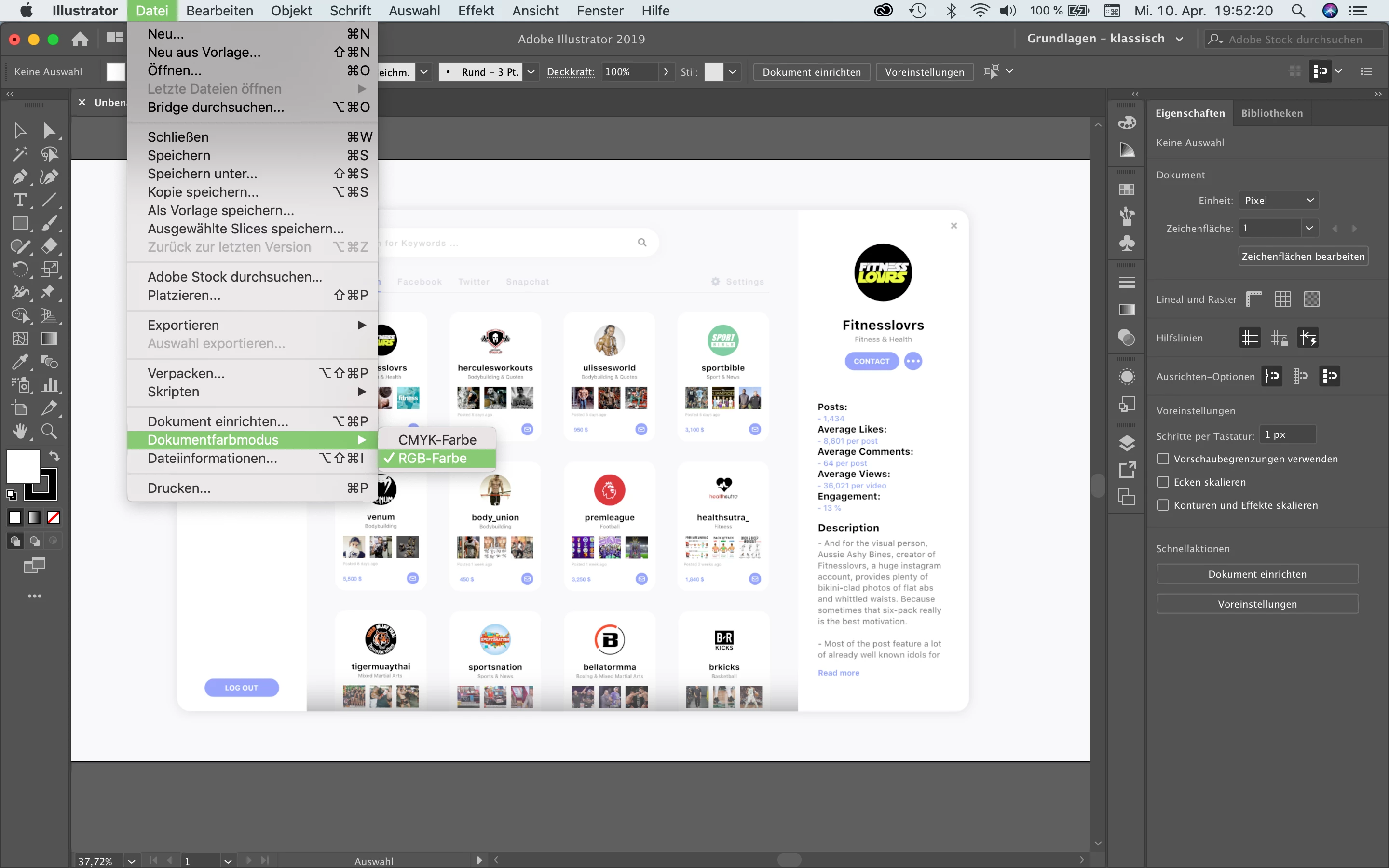Select the Pen tool in the toolbar

[19, 177]
